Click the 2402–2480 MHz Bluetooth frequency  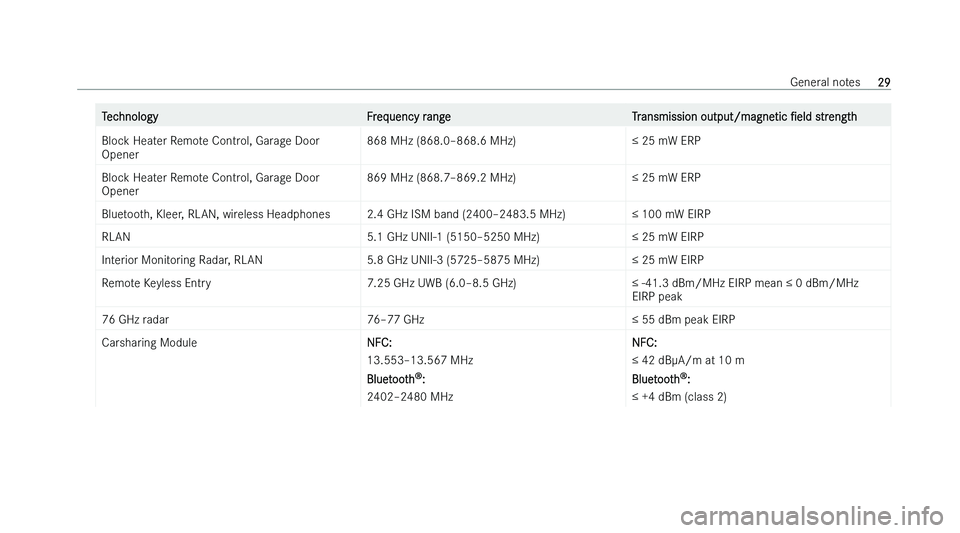410,397
